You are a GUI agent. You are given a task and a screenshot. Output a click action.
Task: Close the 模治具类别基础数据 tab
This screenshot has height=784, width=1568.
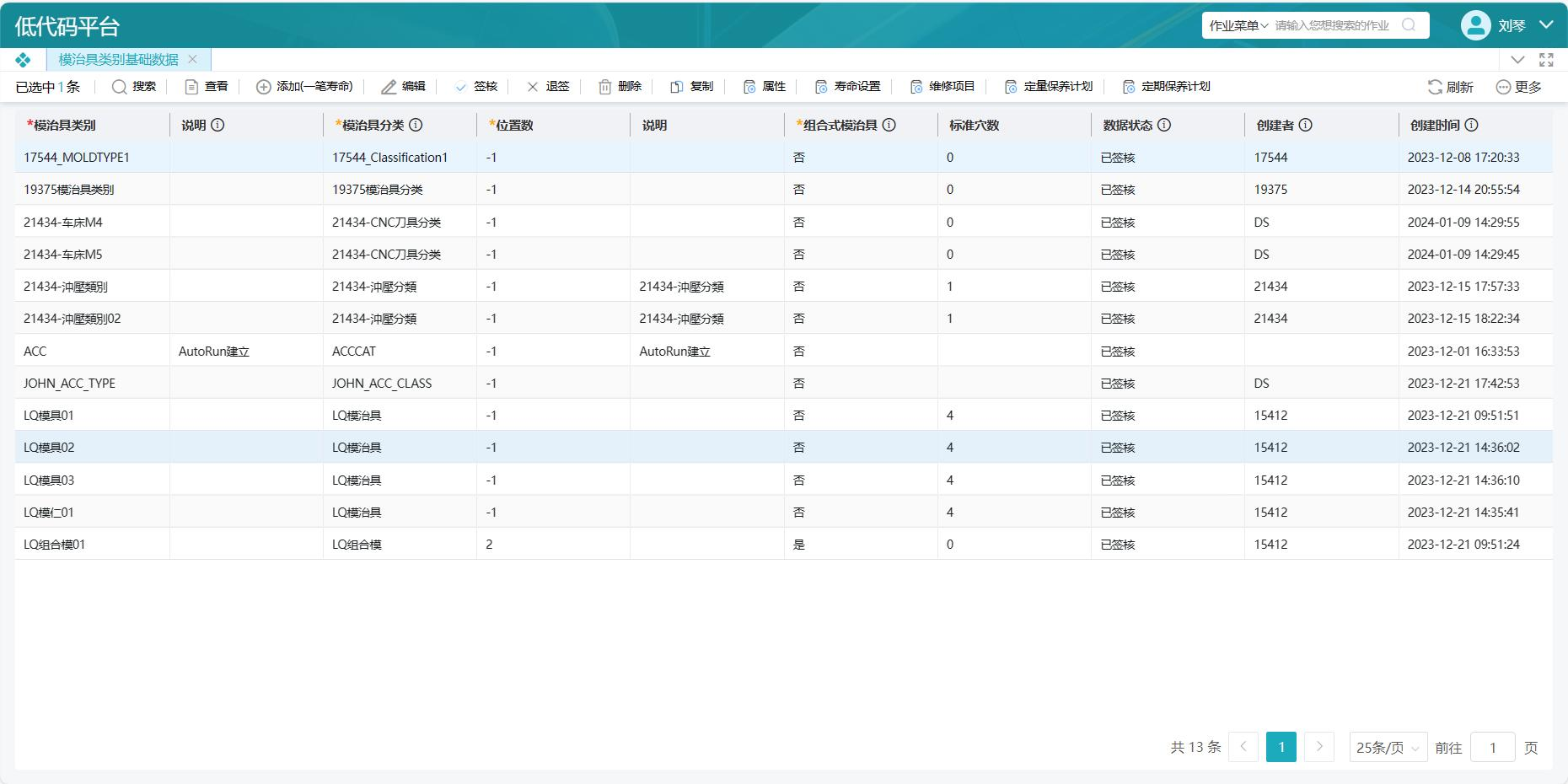tap(192, 60)
